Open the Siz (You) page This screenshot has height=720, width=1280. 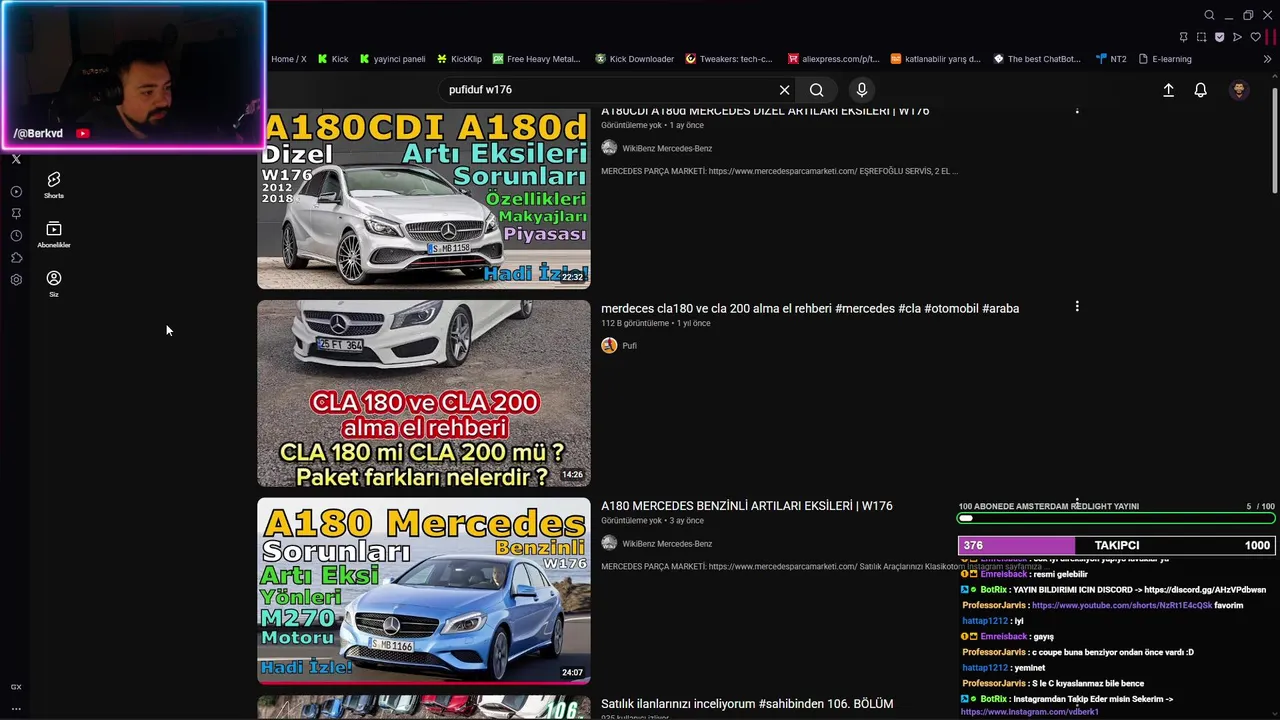54,284
